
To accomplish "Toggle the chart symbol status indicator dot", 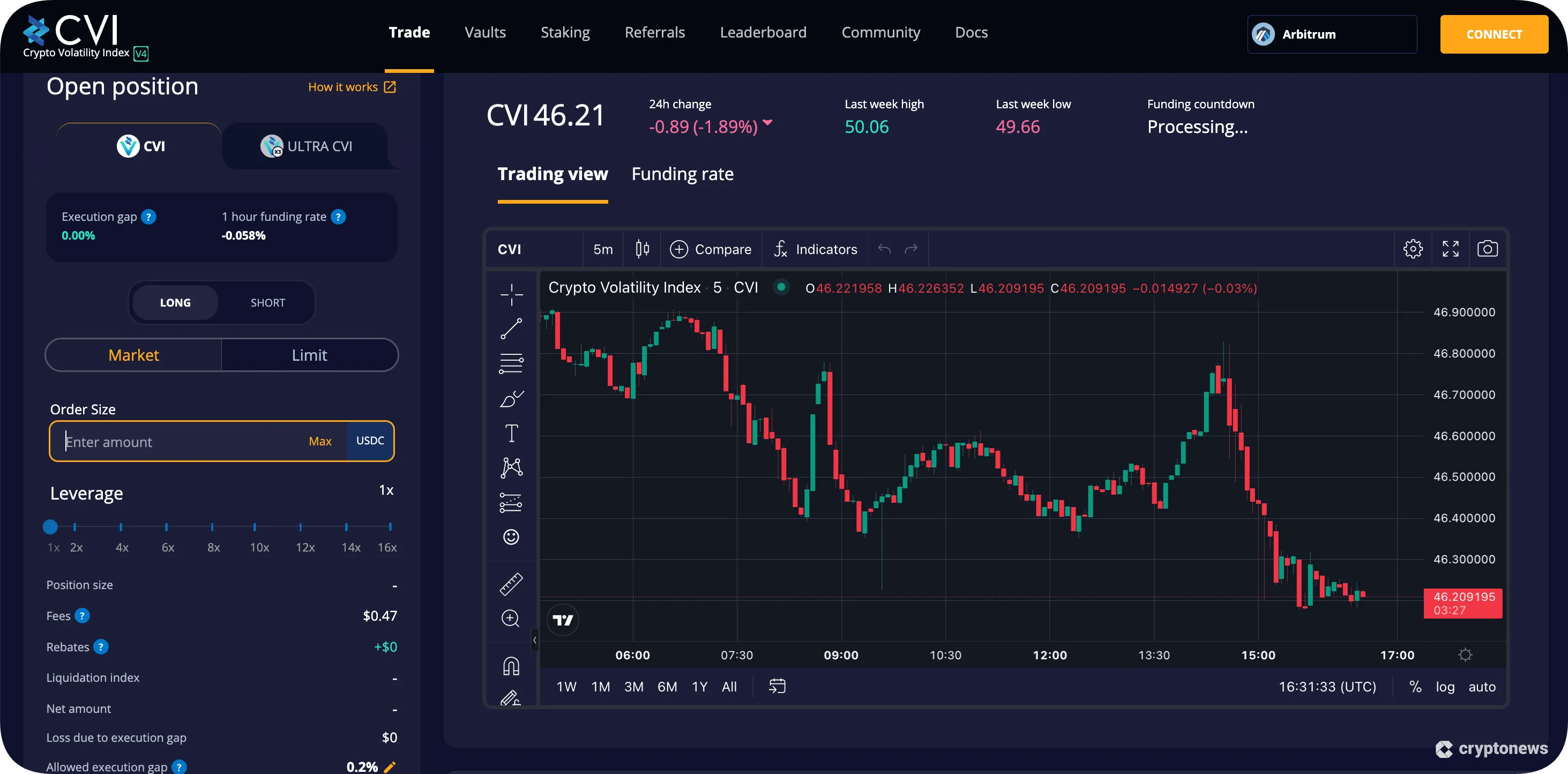I will [x=781, y=287].
